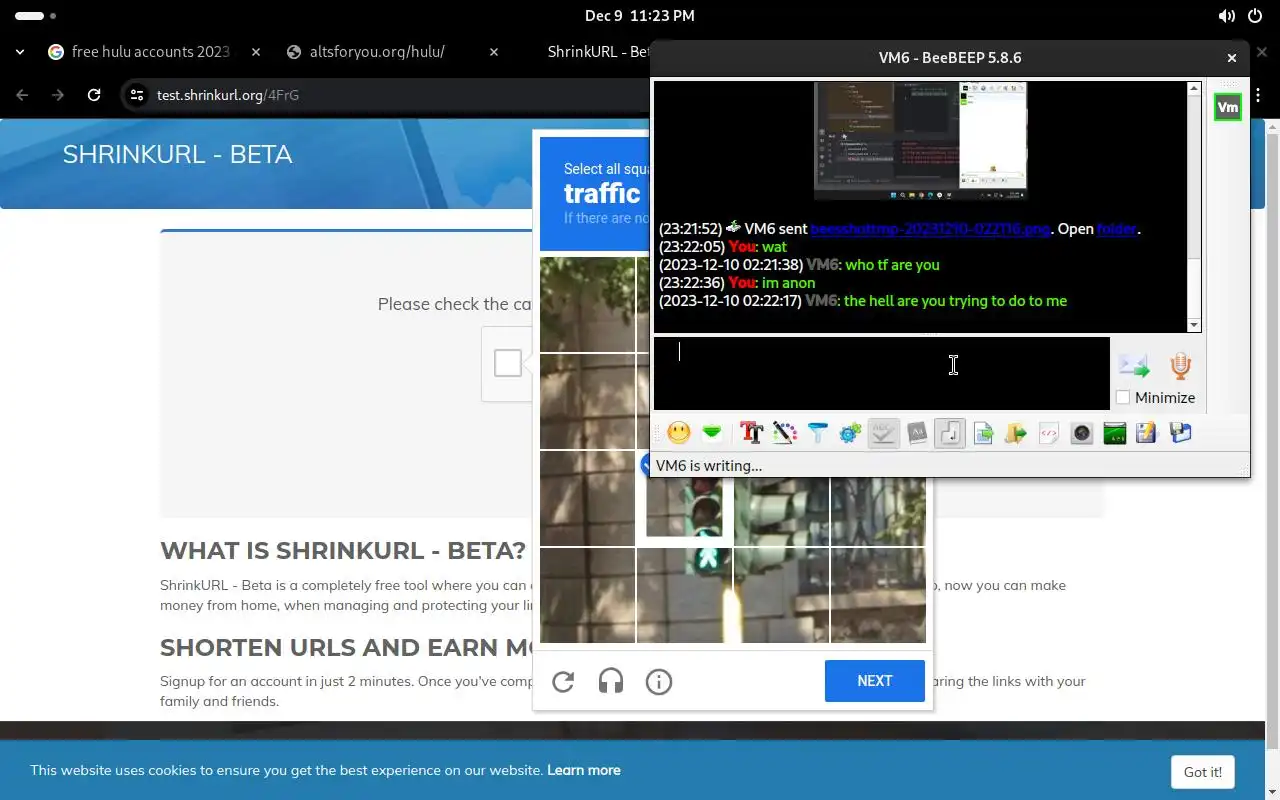Click the BeeBEEP chat scrollbar up arrow

[1194, 89]
